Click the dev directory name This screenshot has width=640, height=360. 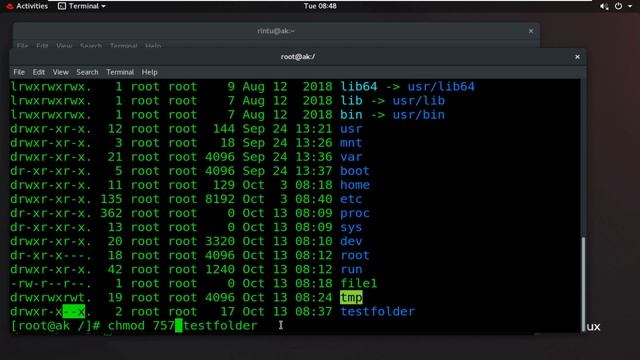tap(351, 241)
